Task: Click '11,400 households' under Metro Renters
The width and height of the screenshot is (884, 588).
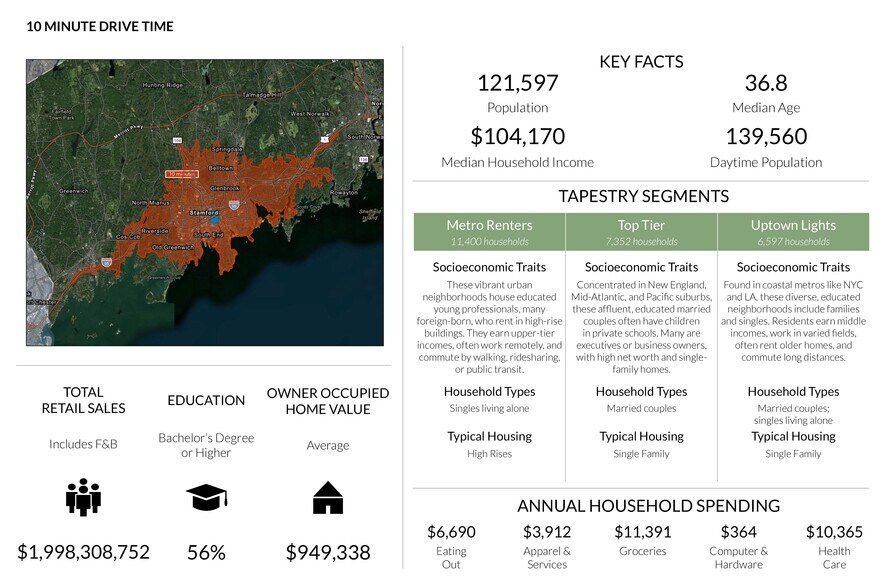Action: coord(489,242)
